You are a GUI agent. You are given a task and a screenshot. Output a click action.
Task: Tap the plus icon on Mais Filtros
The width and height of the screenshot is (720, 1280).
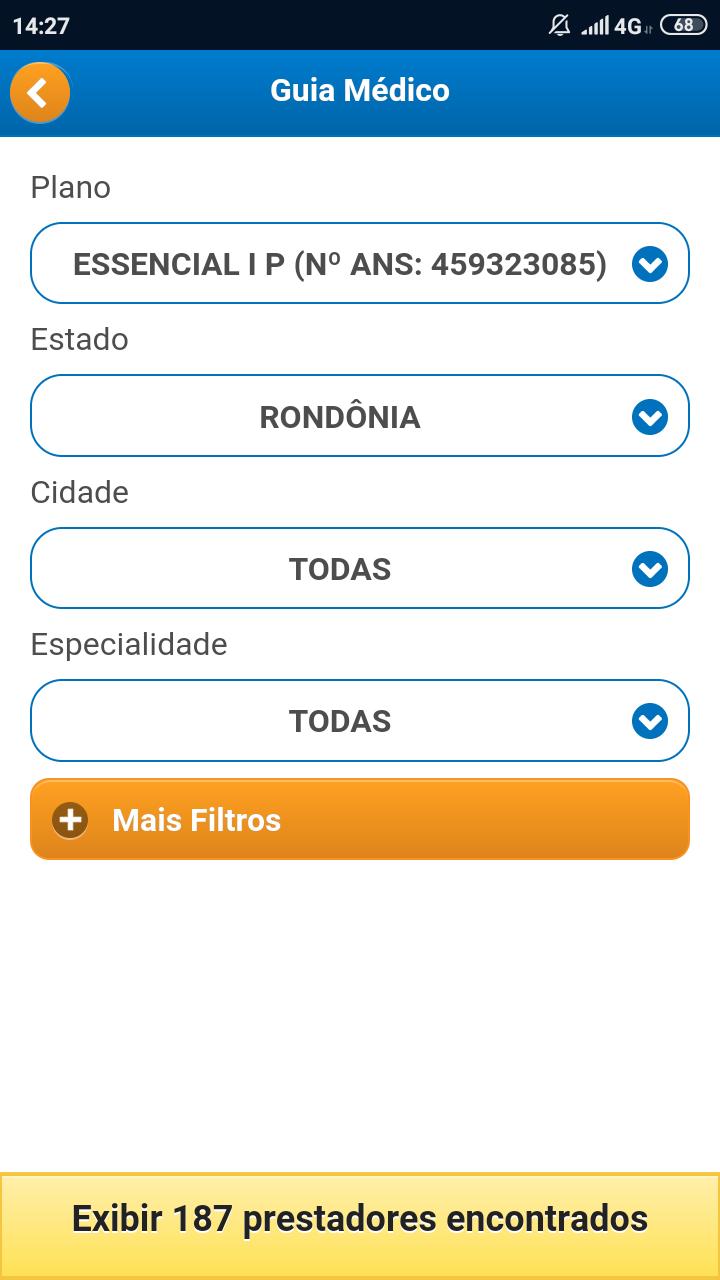tap(70, 821)
